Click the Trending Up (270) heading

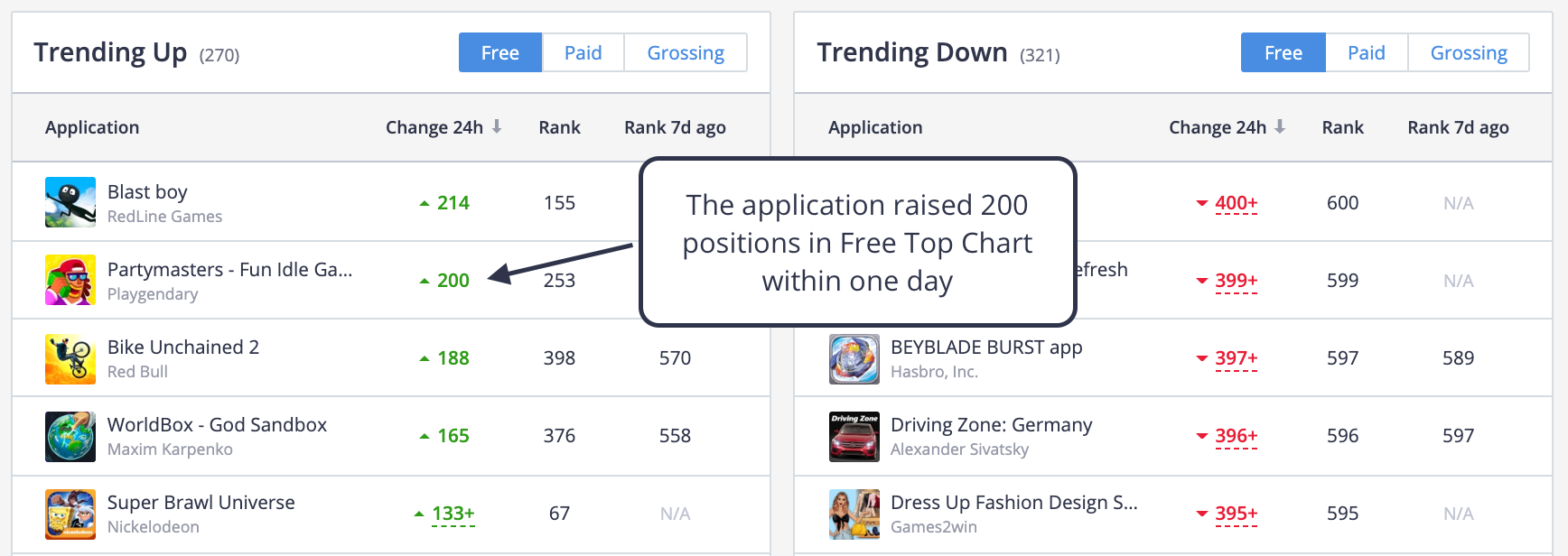point(136,53)
